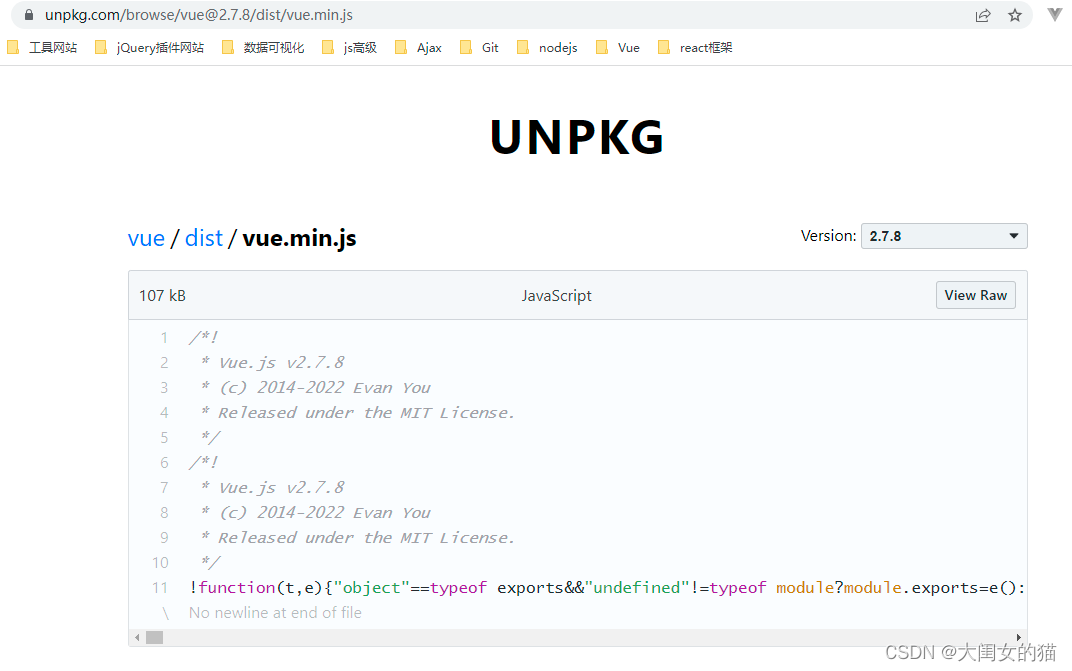Viewport: 1072px width, 671px height.
Task: Open the Git bookmark folder
Action: click(479, 47)
